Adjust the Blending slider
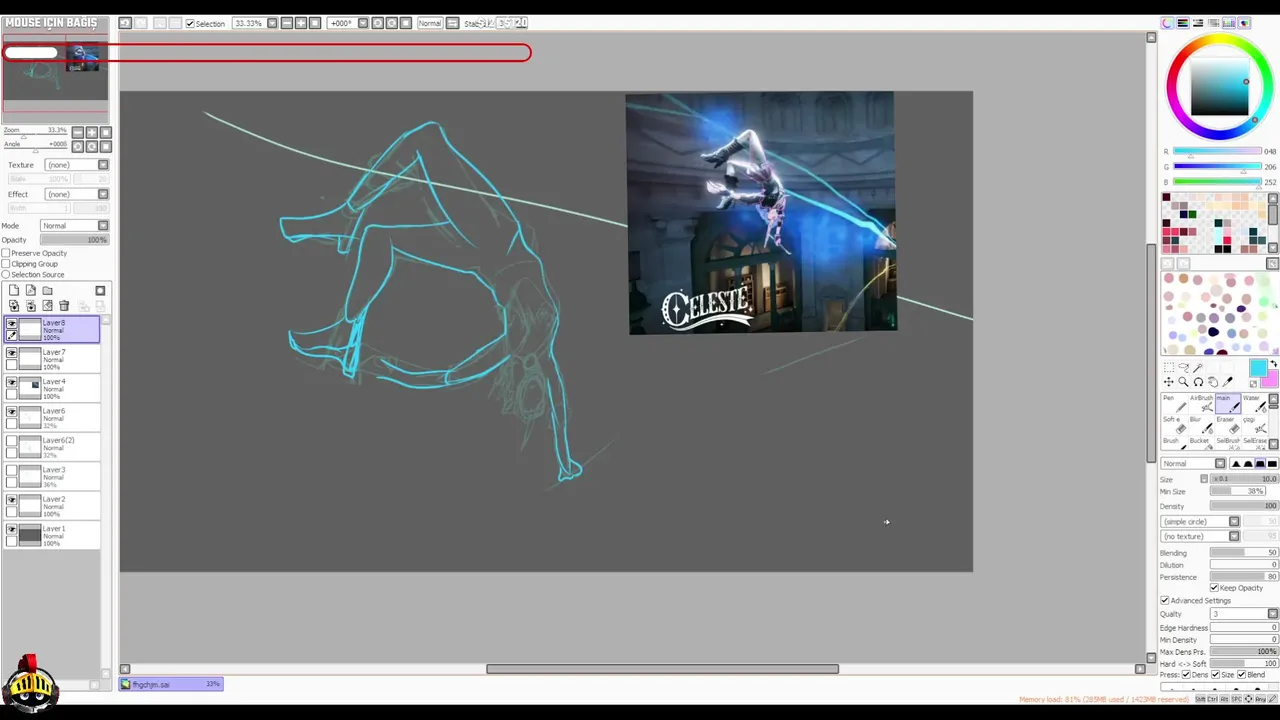 click(x=1244, y=553)
